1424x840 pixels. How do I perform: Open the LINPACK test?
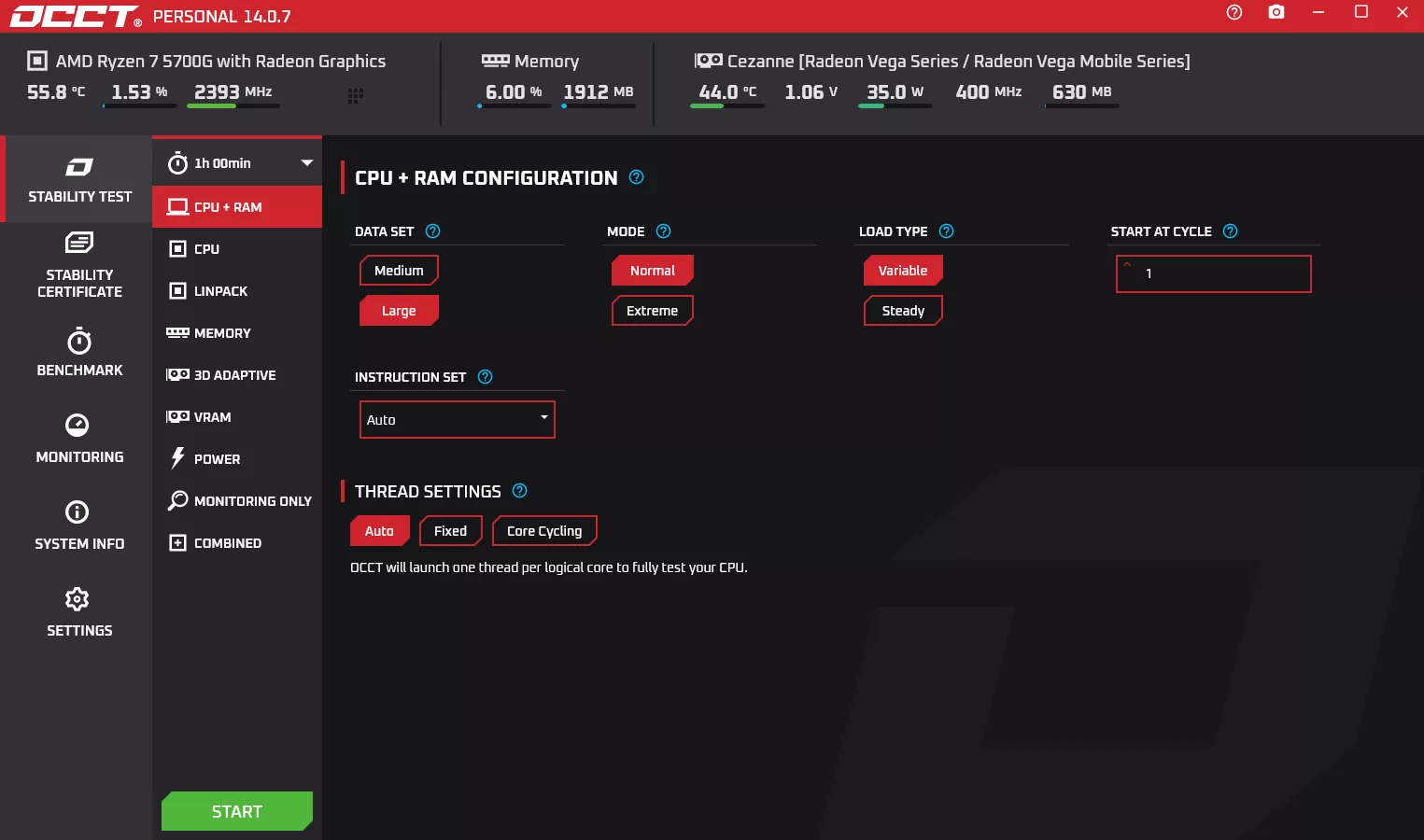[x=237, y=291]
